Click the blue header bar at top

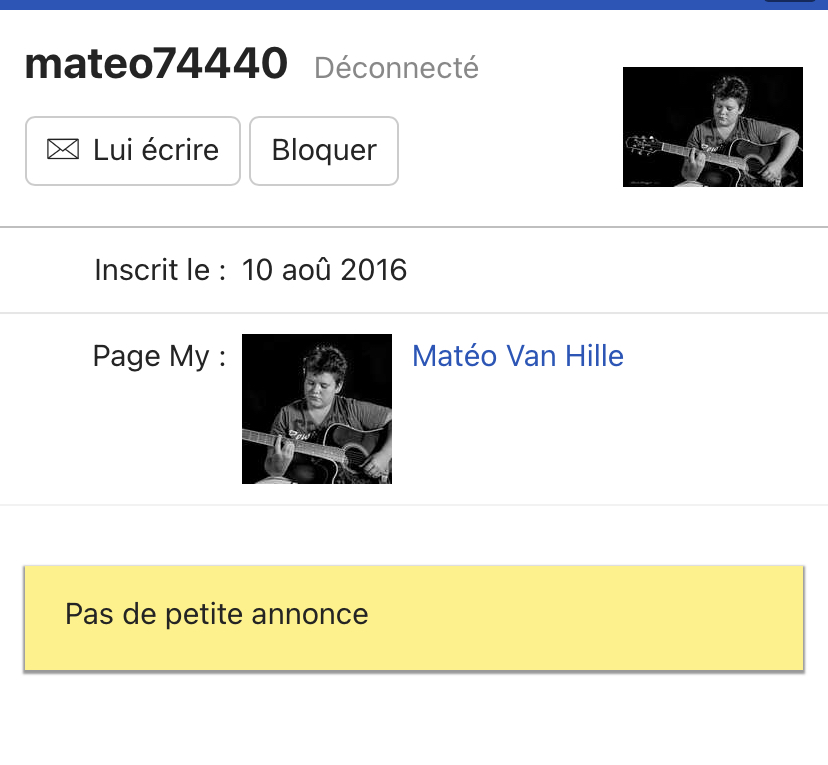[414, 5]
